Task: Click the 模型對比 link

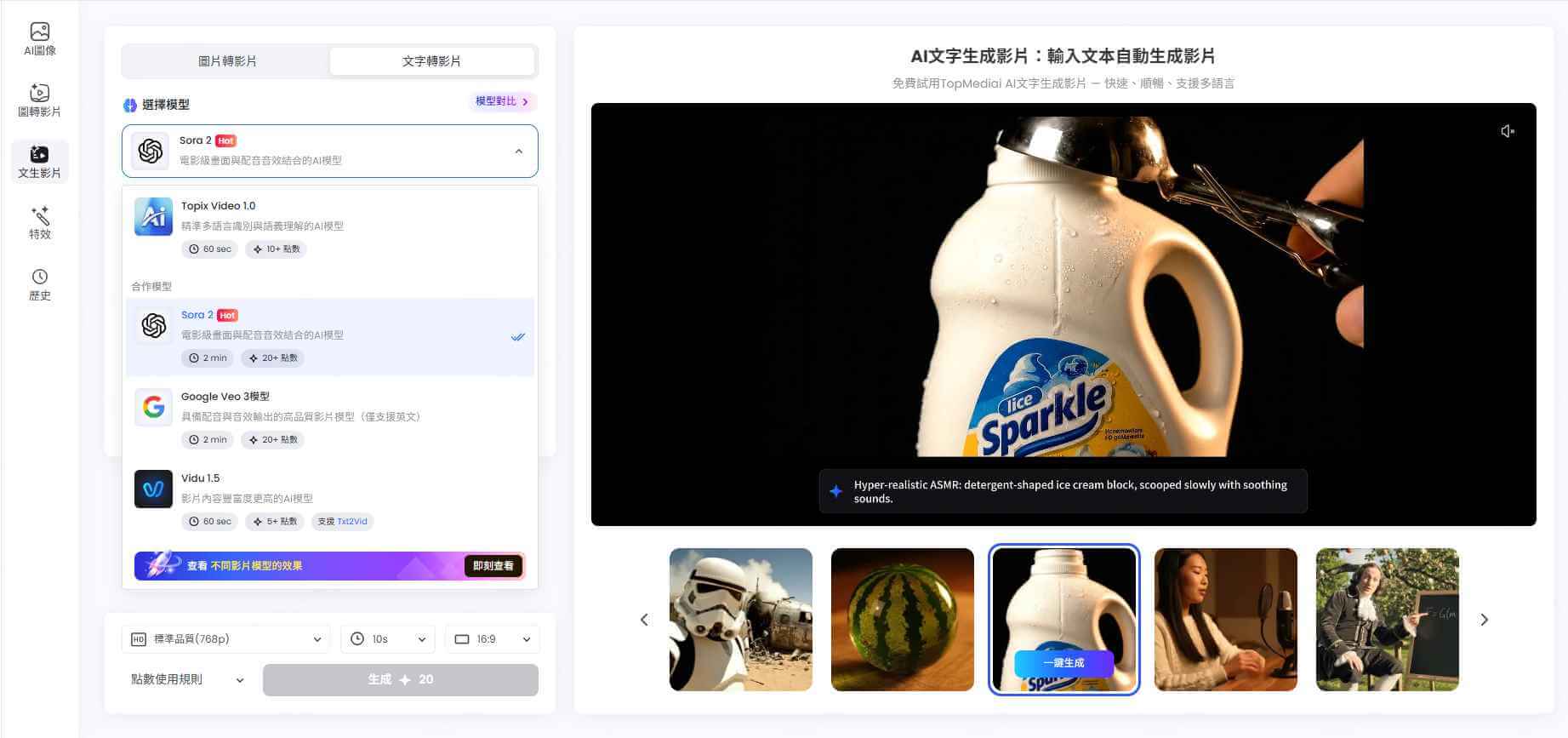Action: click(502, 101)
